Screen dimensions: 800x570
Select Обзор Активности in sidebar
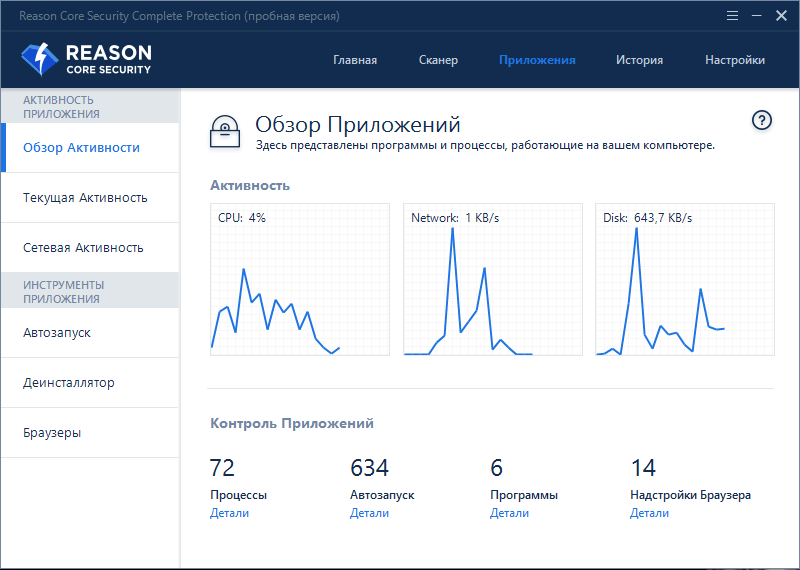(x=90, y=147)
